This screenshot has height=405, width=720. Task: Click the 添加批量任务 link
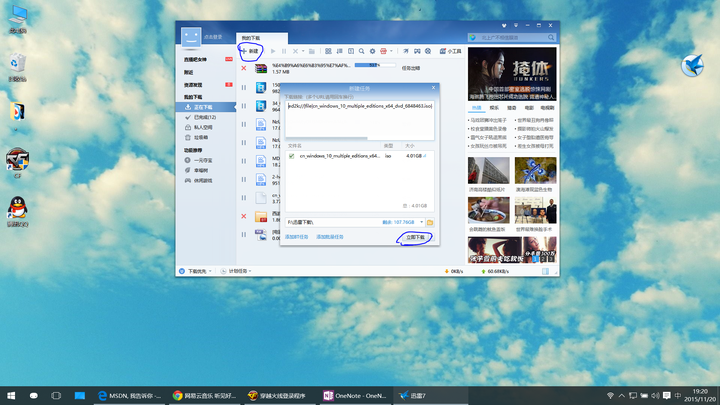[330, 237]
